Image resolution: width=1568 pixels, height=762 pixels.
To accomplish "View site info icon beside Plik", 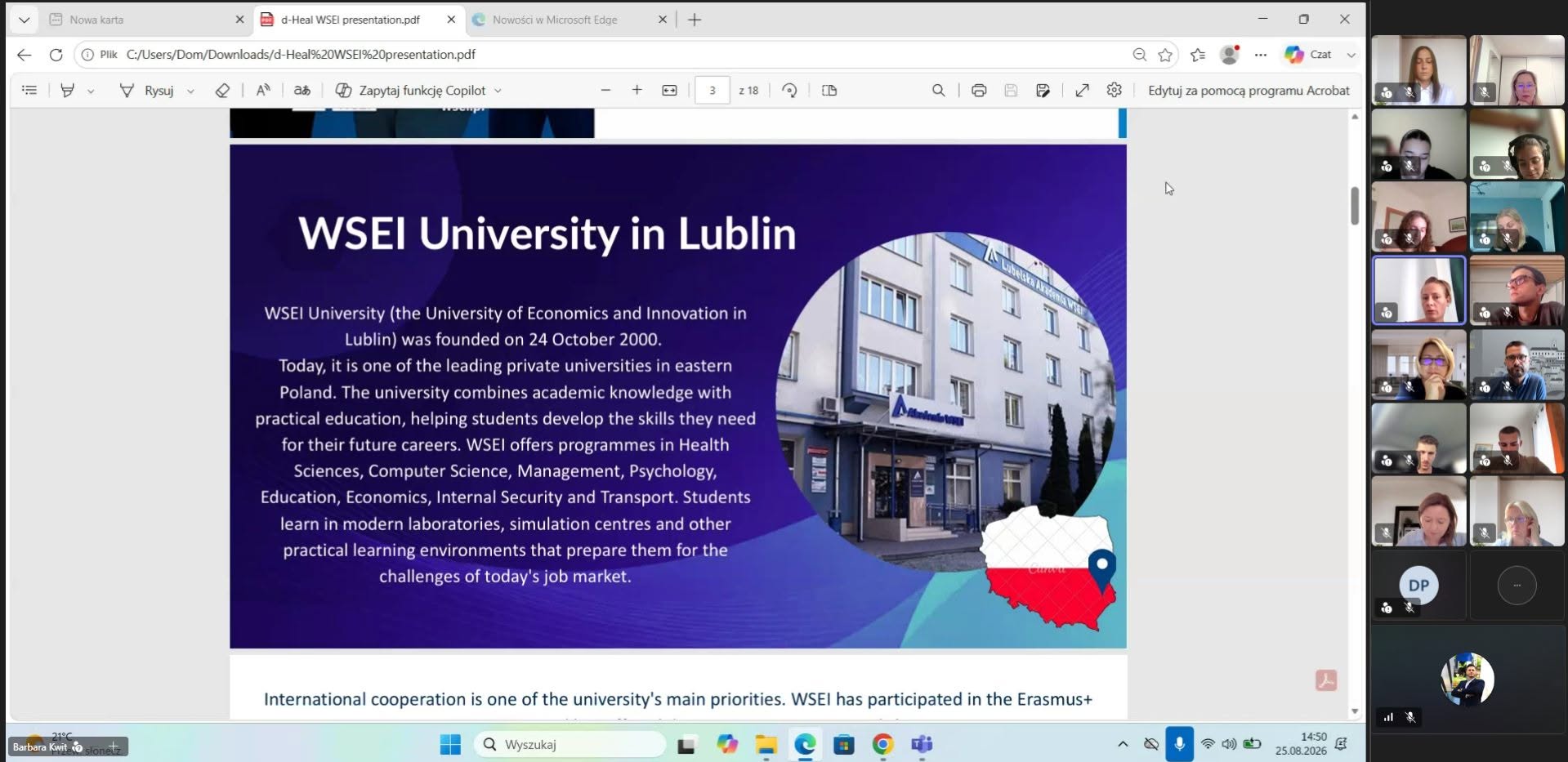I will click(87, 55).
